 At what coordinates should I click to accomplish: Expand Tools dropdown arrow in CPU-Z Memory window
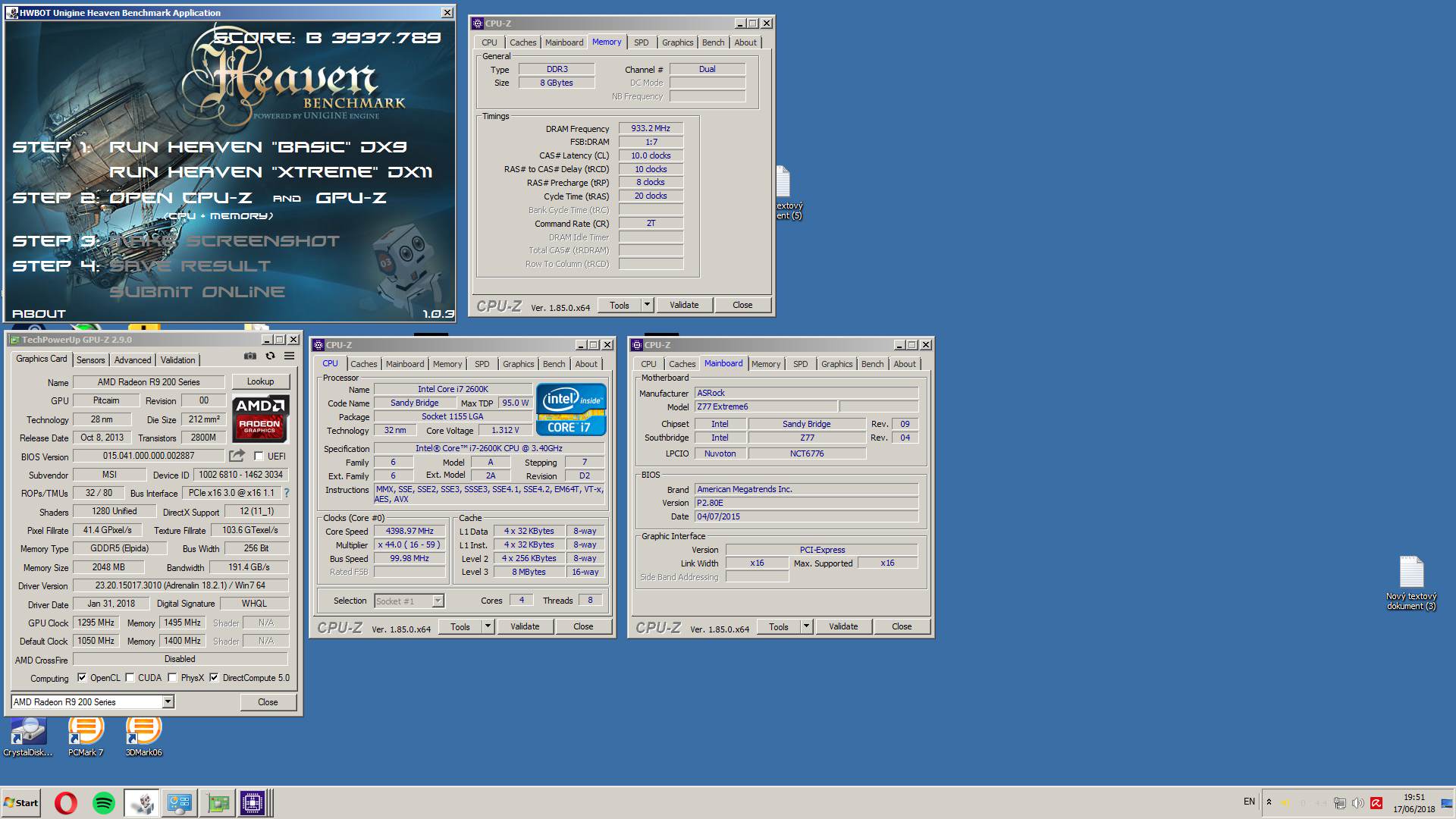pyautogui.click(x=647, y=305)
